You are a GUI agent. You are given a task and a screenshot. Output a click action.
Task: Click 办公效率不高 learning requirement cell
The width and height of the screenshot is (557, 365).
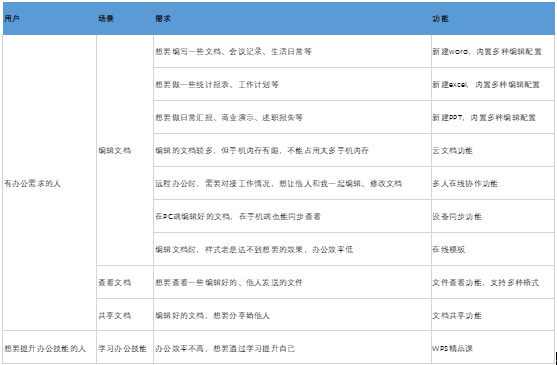292,348
